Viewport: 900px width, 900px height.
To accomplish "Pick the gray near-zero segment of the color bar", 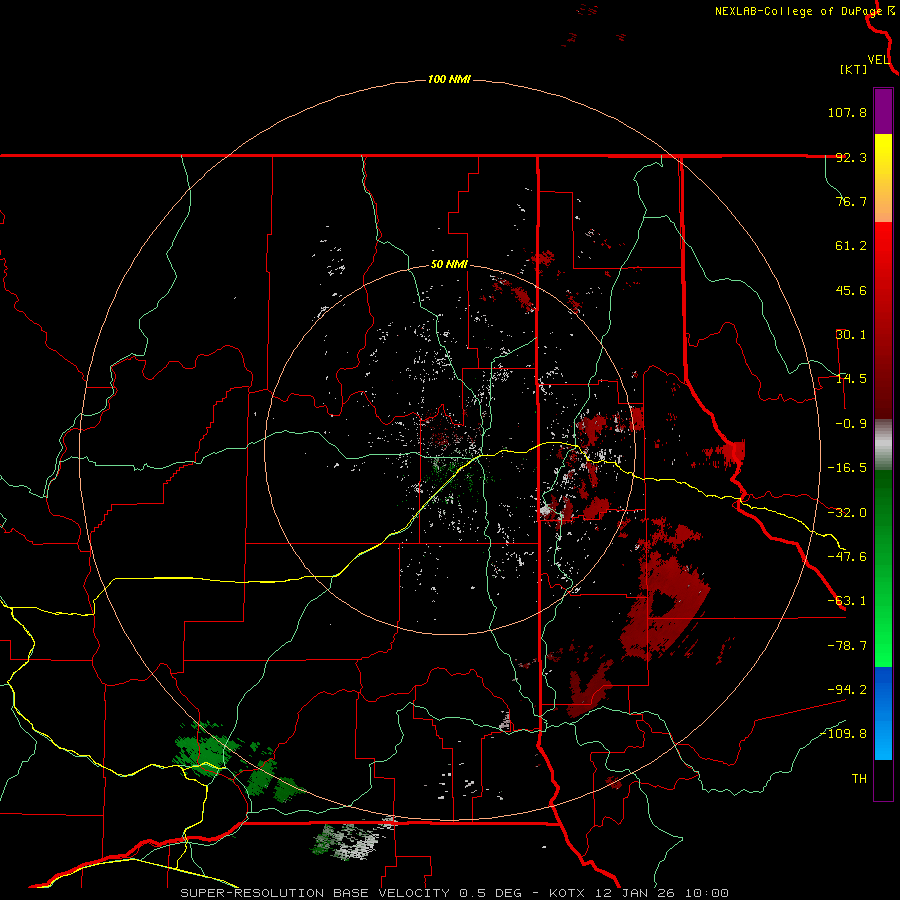I will tap(883, 445).
